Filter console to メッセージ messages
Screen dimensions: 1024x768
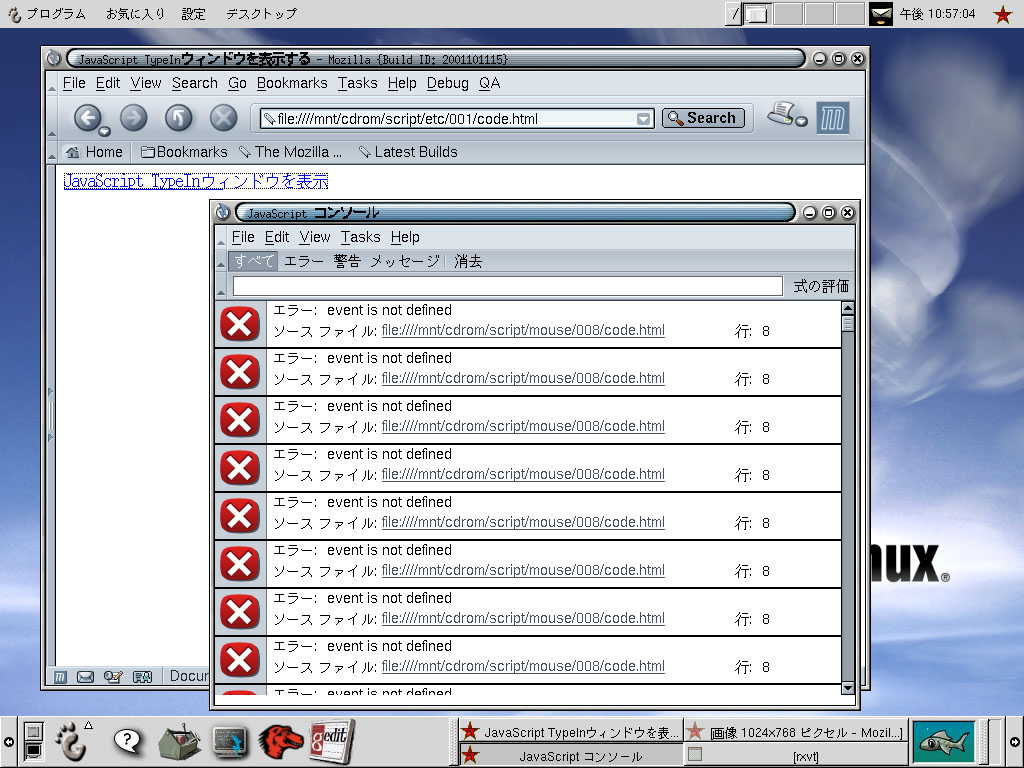pyautogui.click(x=405, y=261)
